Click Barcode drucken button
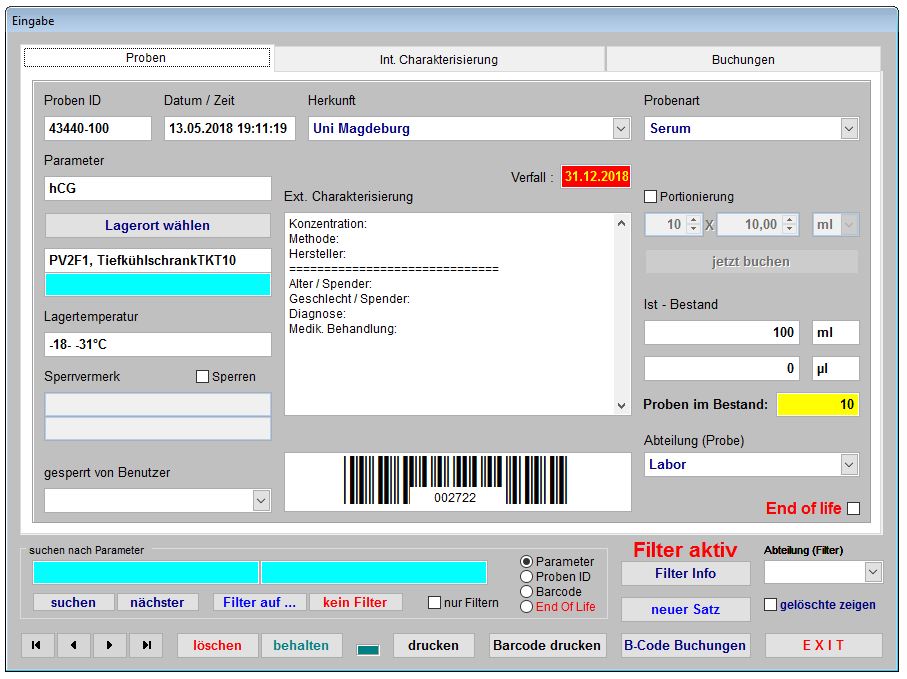 click(547, 645)
